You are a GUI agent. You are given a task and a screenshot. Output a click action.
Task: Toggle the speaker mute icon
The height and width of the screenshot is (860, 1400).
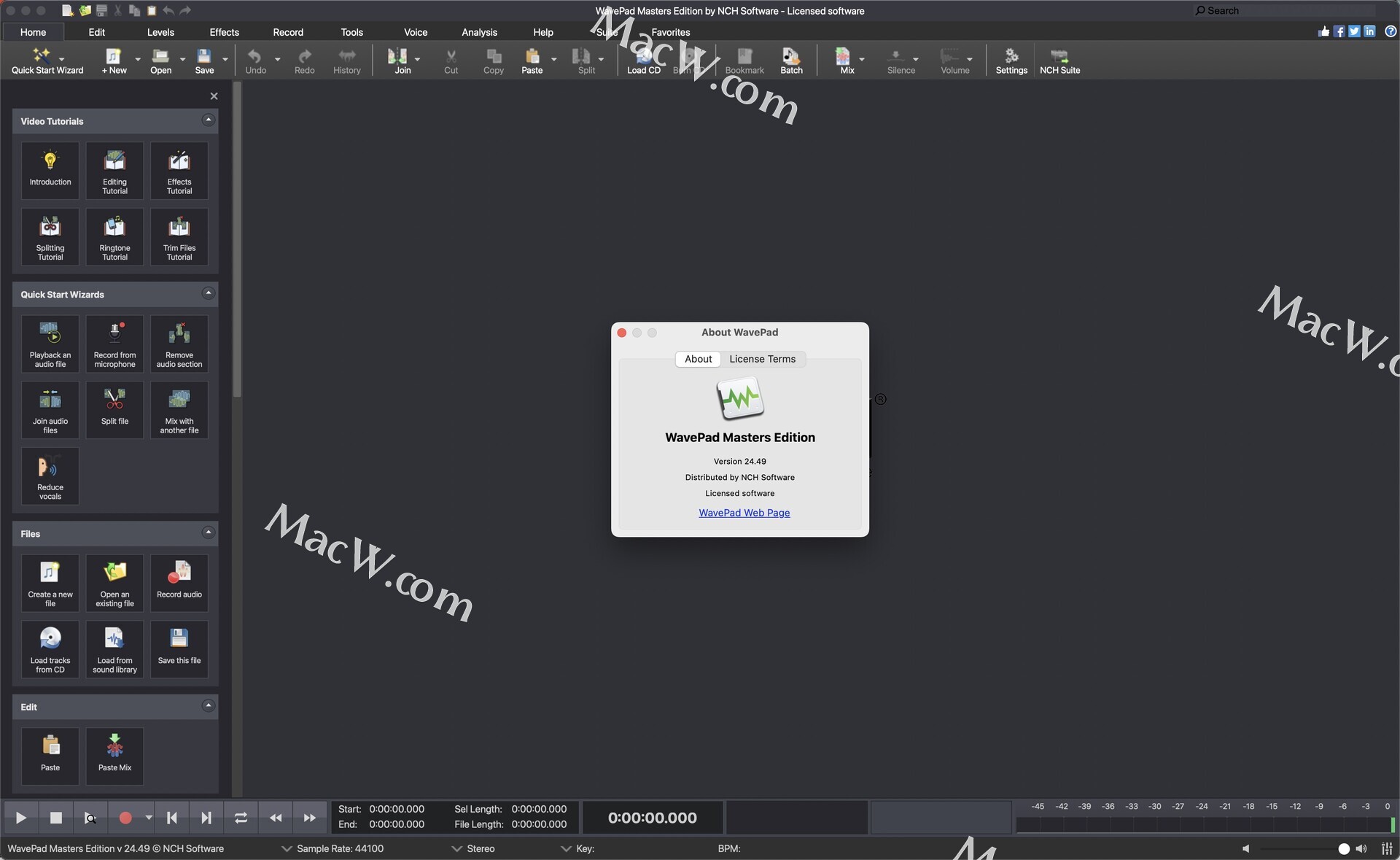tap(1246, 848)
